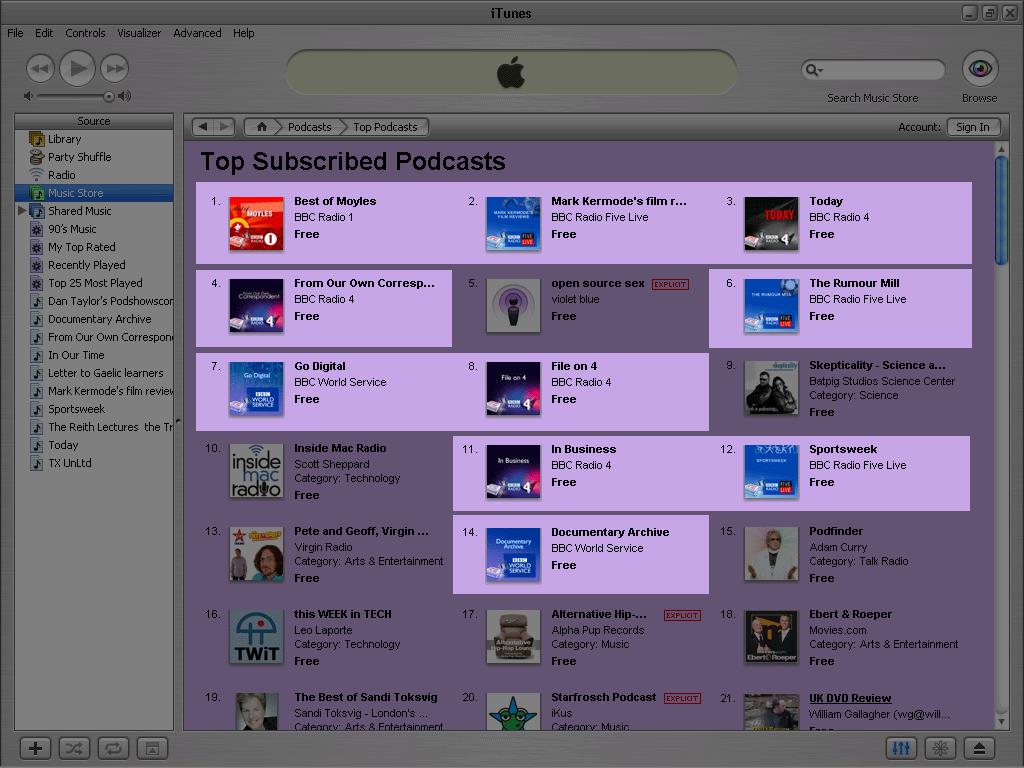
Task: Select Library in the Source list
Action: 94,139
